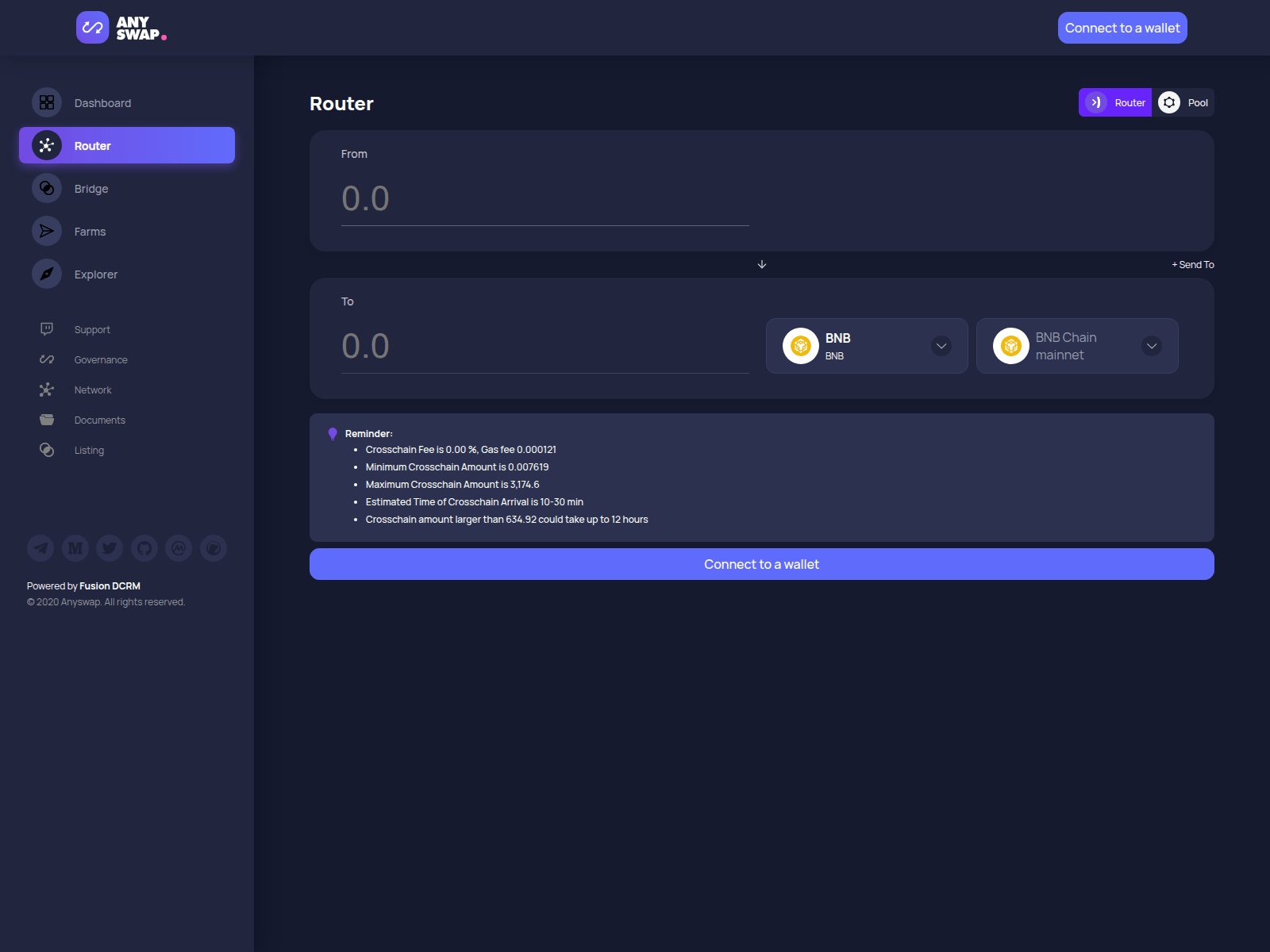Viewport: 1270px width, 952px height.
Task: Click the 'Maximum Crosschain Amount is 3,174.6' line
Action: tap(452, 485)
